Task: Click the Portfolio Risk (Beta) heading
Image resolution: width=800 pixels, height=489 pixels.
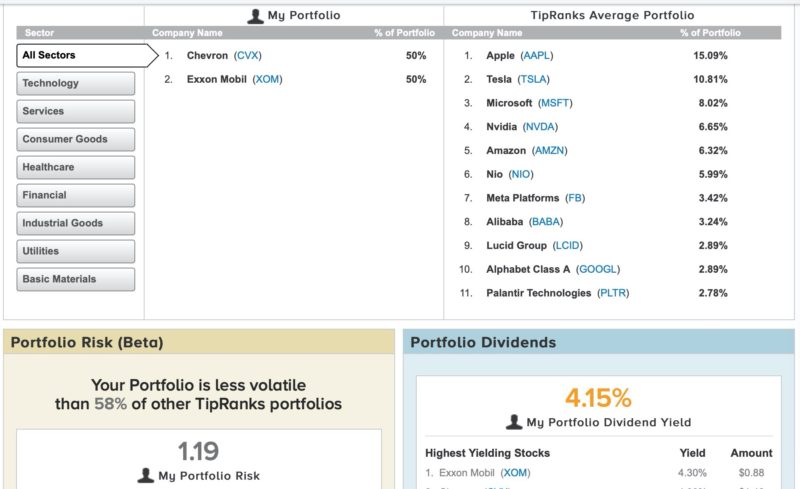Action: (x=87, y=342)
